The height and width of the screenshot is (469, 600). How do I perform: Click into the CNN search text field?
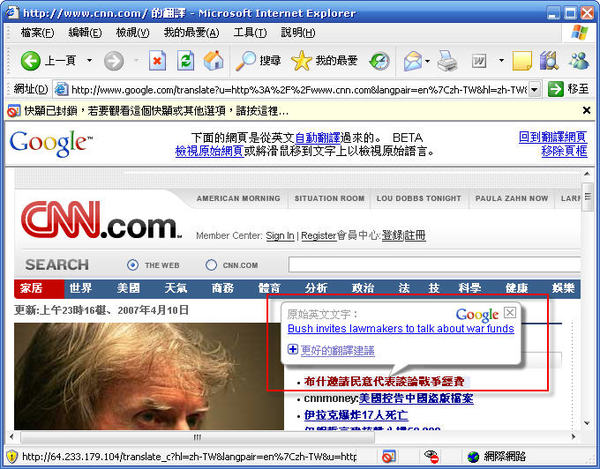click(434, 264)
